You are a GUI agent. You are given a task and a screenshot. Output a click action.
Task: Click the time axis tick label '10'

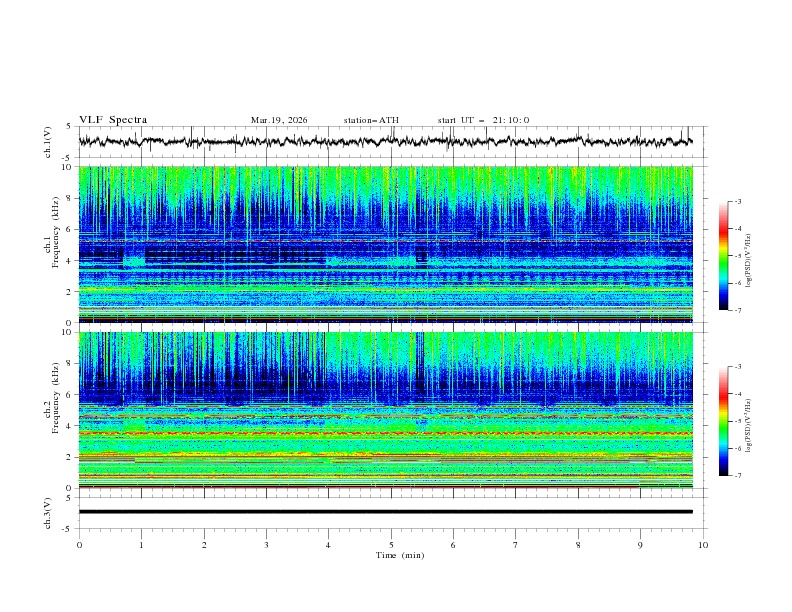703,545
